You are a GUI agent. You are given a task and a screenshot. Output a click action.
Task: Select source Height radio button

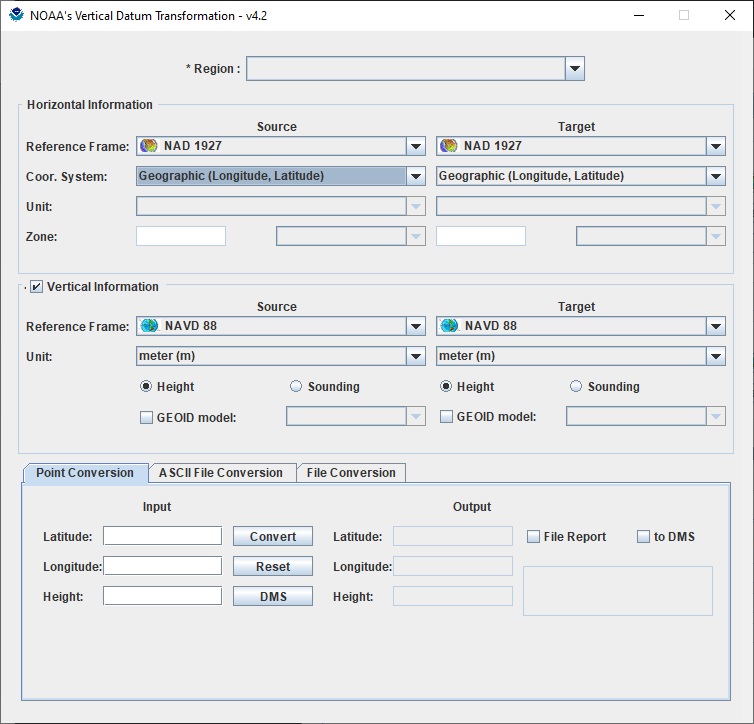click(146, 386)
